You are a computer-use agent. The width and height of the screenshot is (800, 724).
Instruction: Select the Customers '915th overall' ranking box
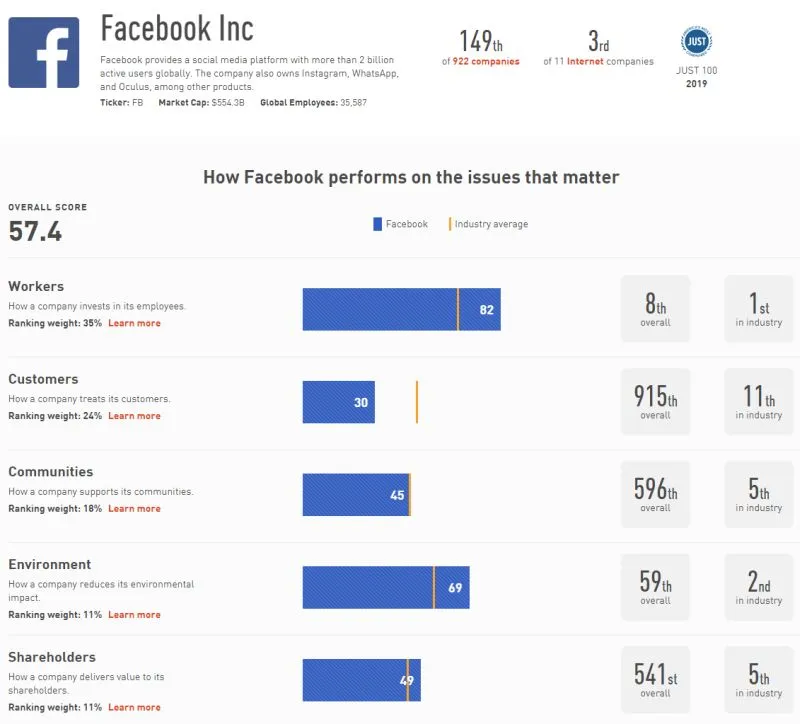[655, 402]
